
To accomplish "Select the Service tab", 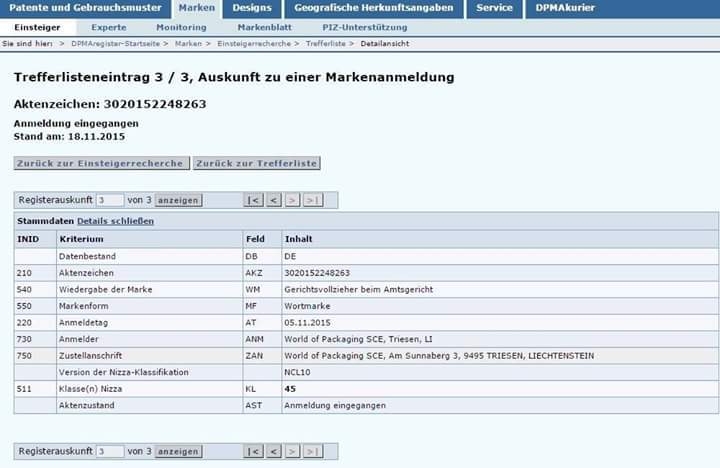I will [x=494, y=8].
